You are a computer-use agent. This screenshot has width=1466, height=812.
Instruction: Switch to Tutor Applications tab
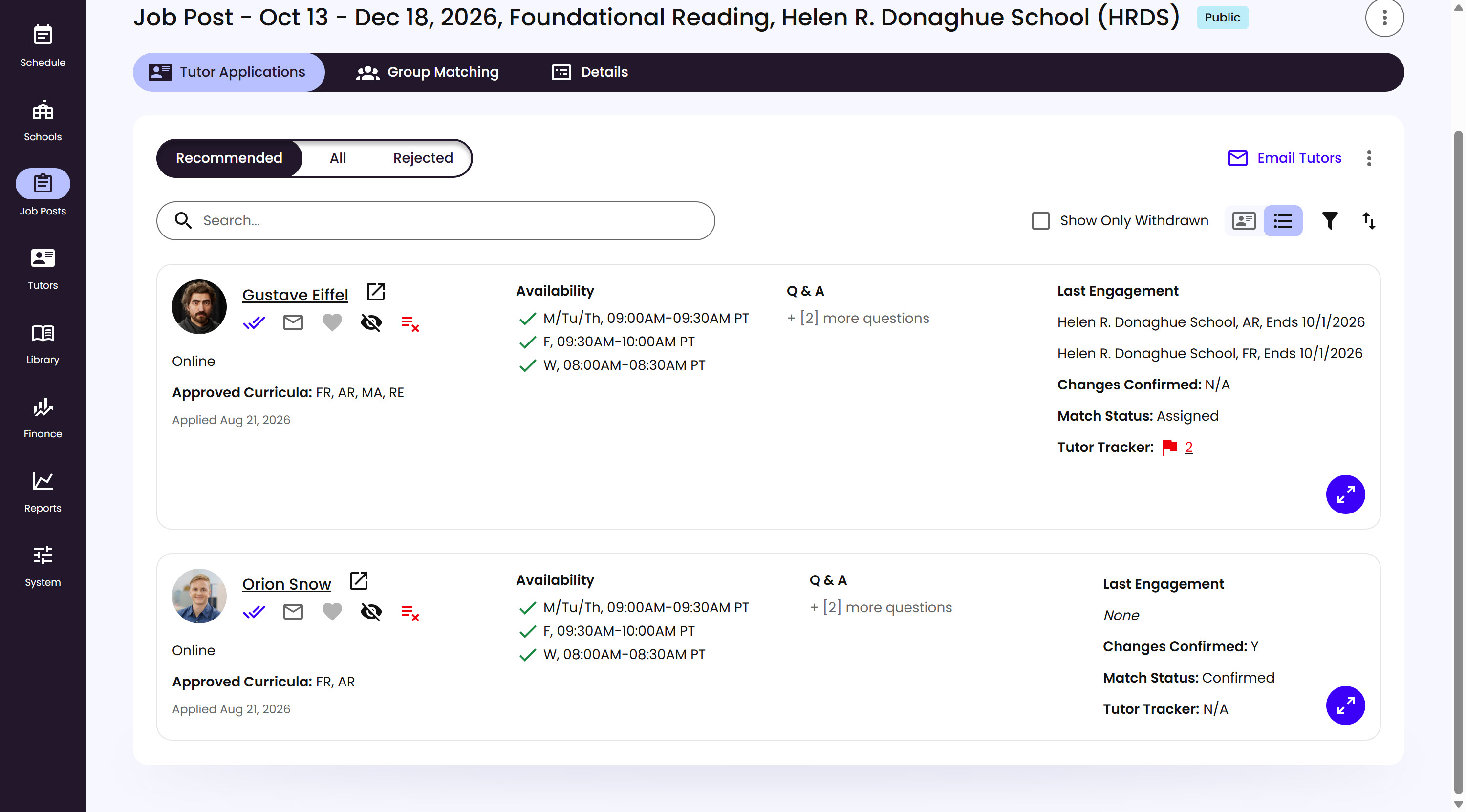click(x=229, y=72)
